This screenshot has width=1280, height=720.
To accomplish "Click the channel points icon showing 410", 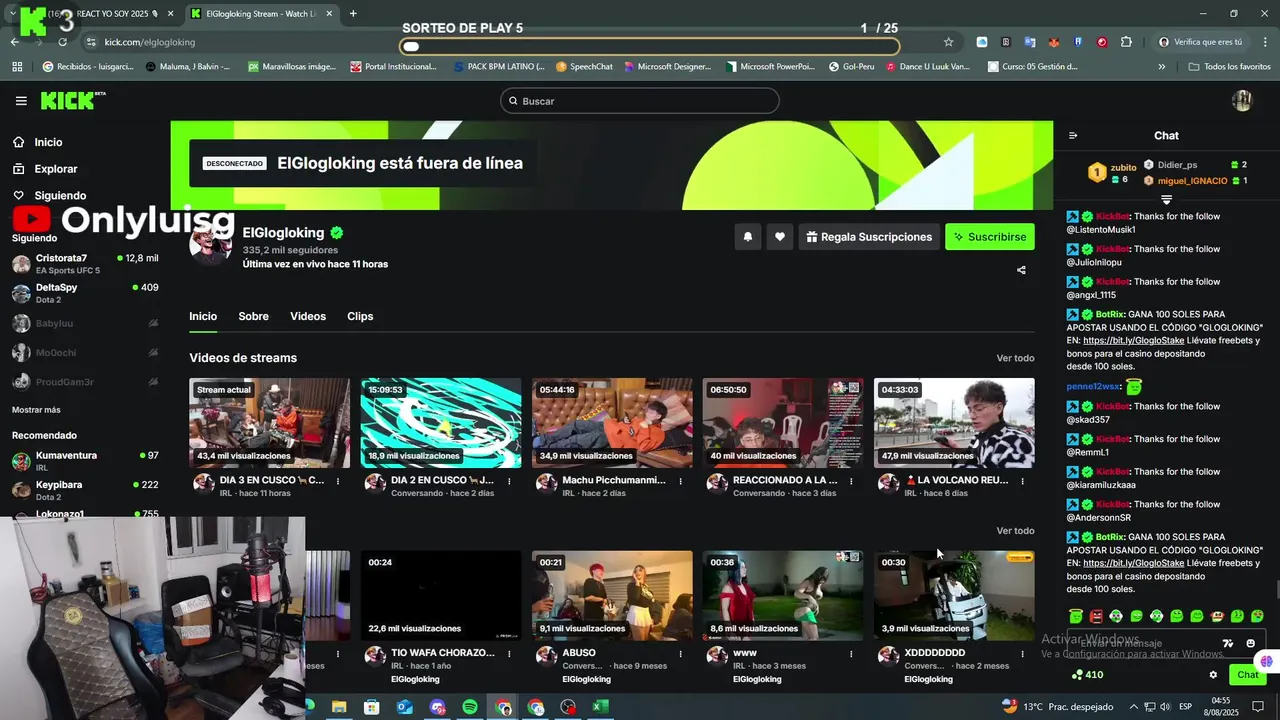I will pyautogui.click(x=1087, y=675).
